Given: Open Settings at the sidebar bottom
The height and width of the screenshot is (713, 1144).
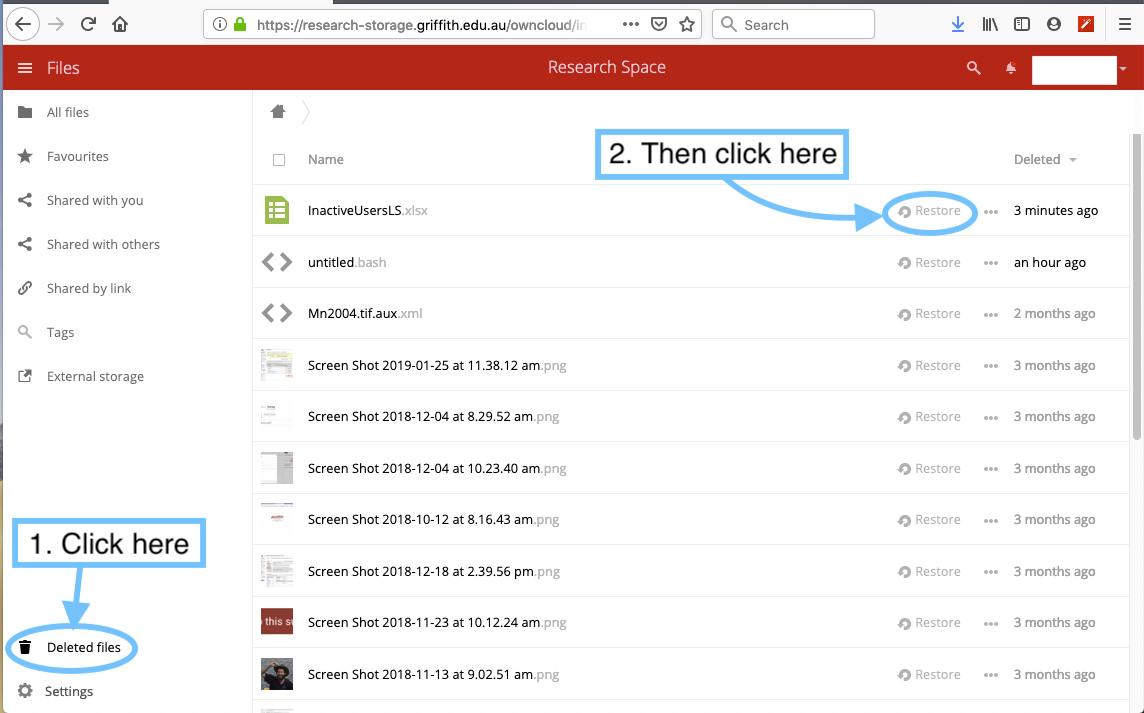Looking at the screenshot, I should [x=68, y=691].
